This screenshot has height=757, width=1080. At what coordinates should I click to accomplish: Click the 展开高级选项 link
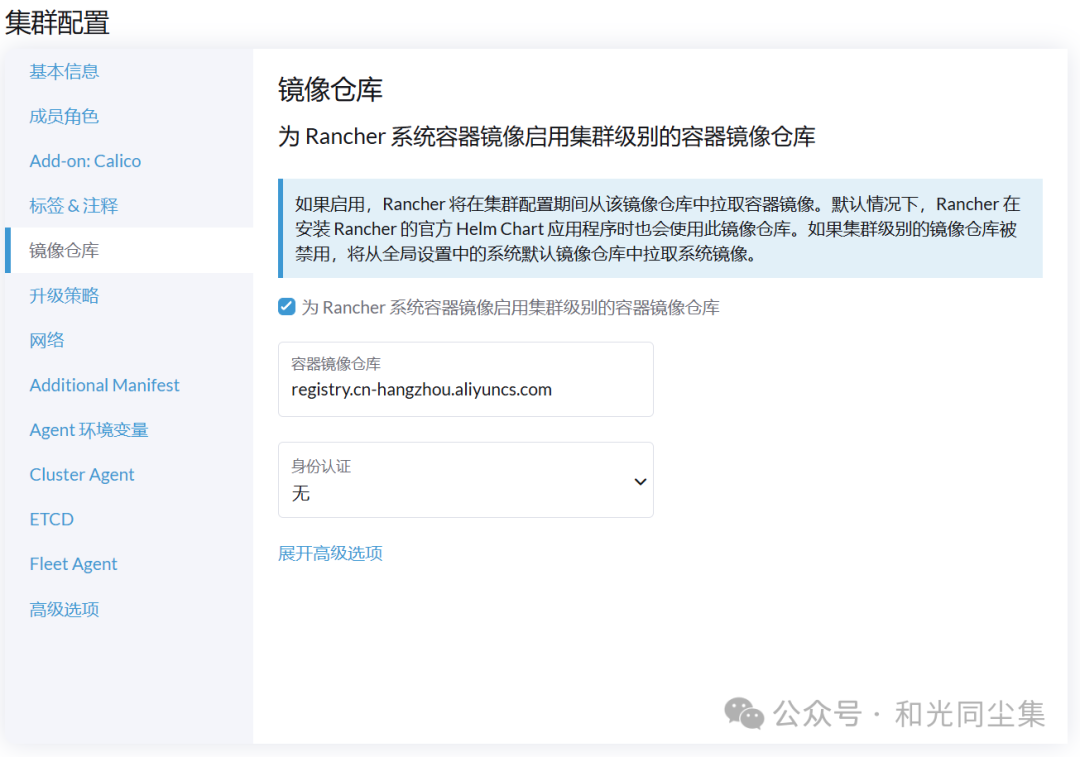(x=330, y=553)
